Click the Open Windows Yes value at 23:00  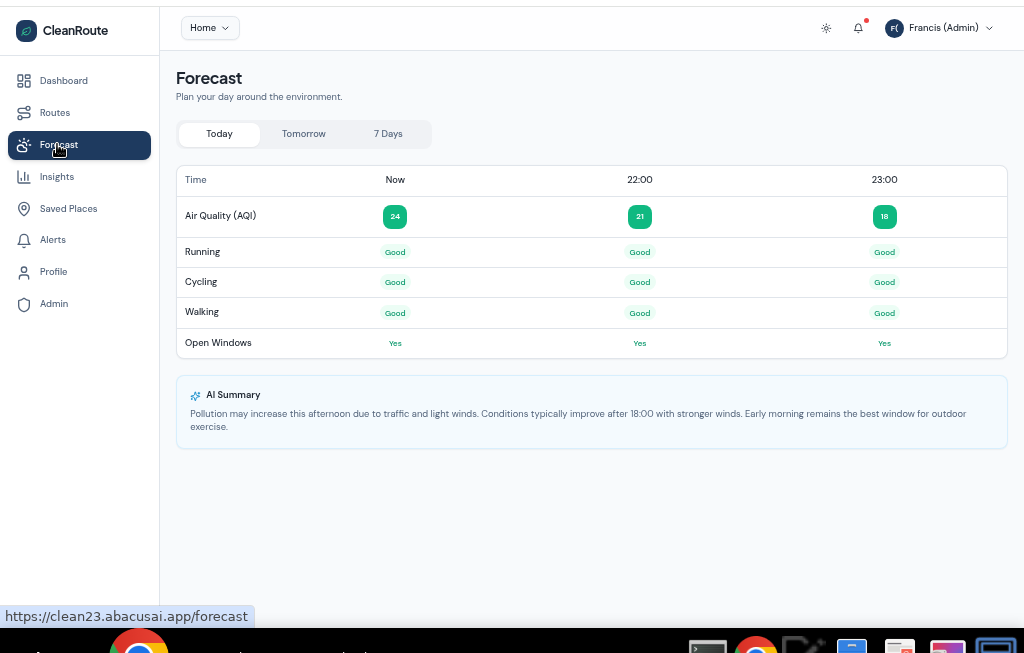[x=885, y=343]
